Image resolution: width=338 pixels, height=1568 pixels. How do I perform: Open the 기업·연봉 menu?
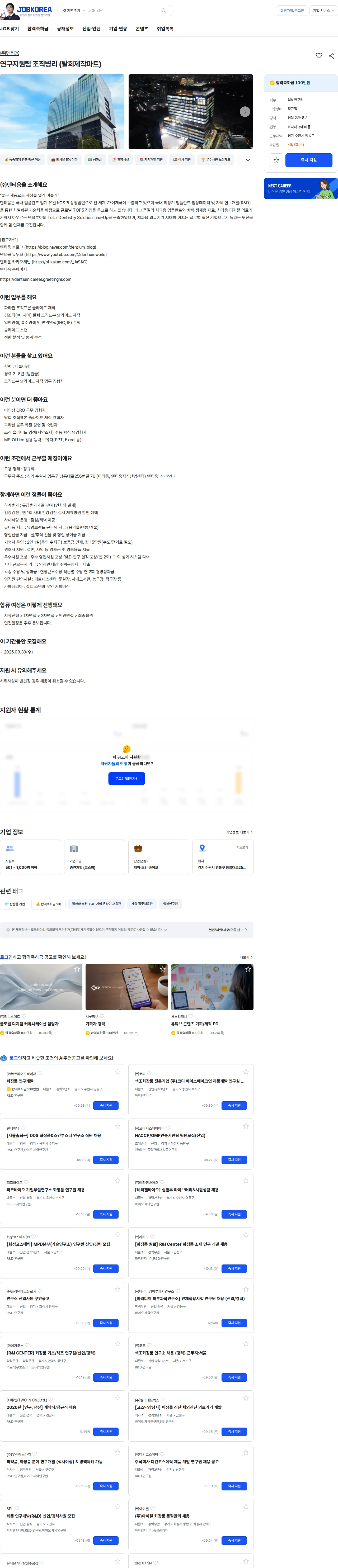[x=118, y=29]
